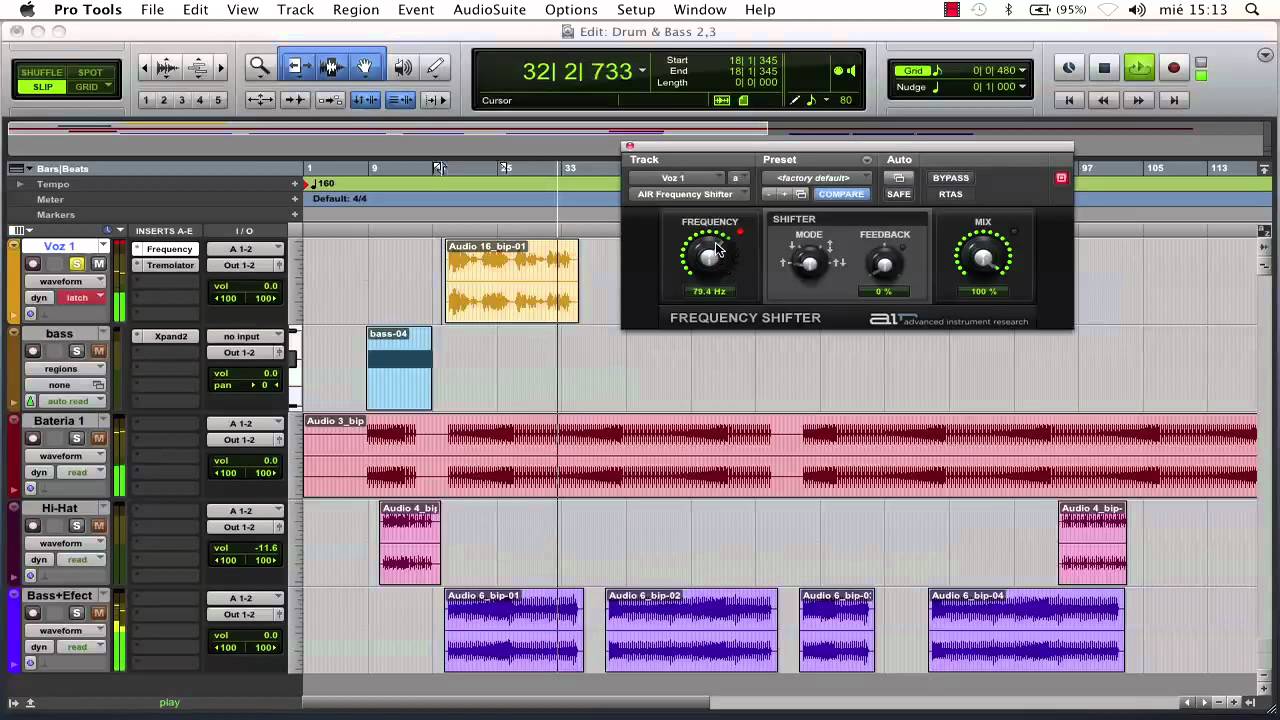1280x720 pixels.
Task: Toggle Mute on Voz 1 track
Action: point(98,264)
